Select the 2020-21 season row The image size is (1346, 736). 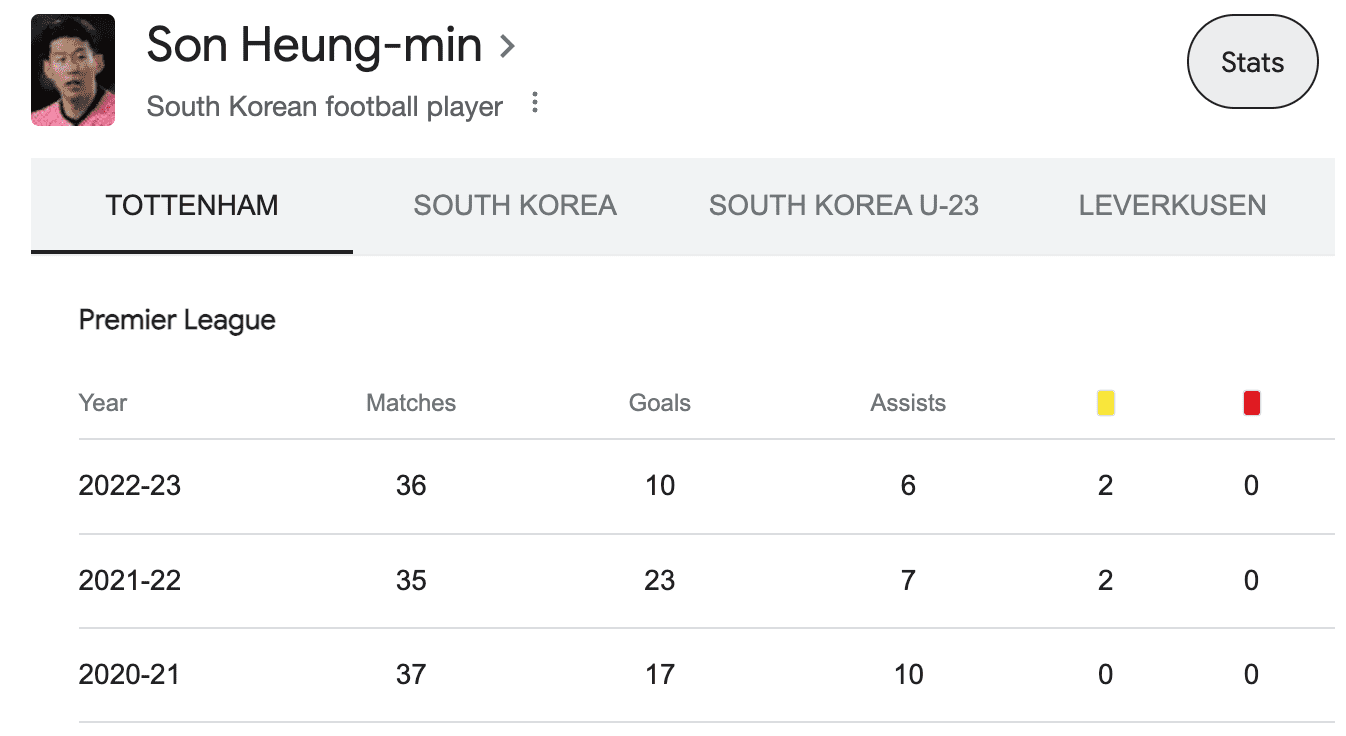pyautogui.click(x=130, y=674)
